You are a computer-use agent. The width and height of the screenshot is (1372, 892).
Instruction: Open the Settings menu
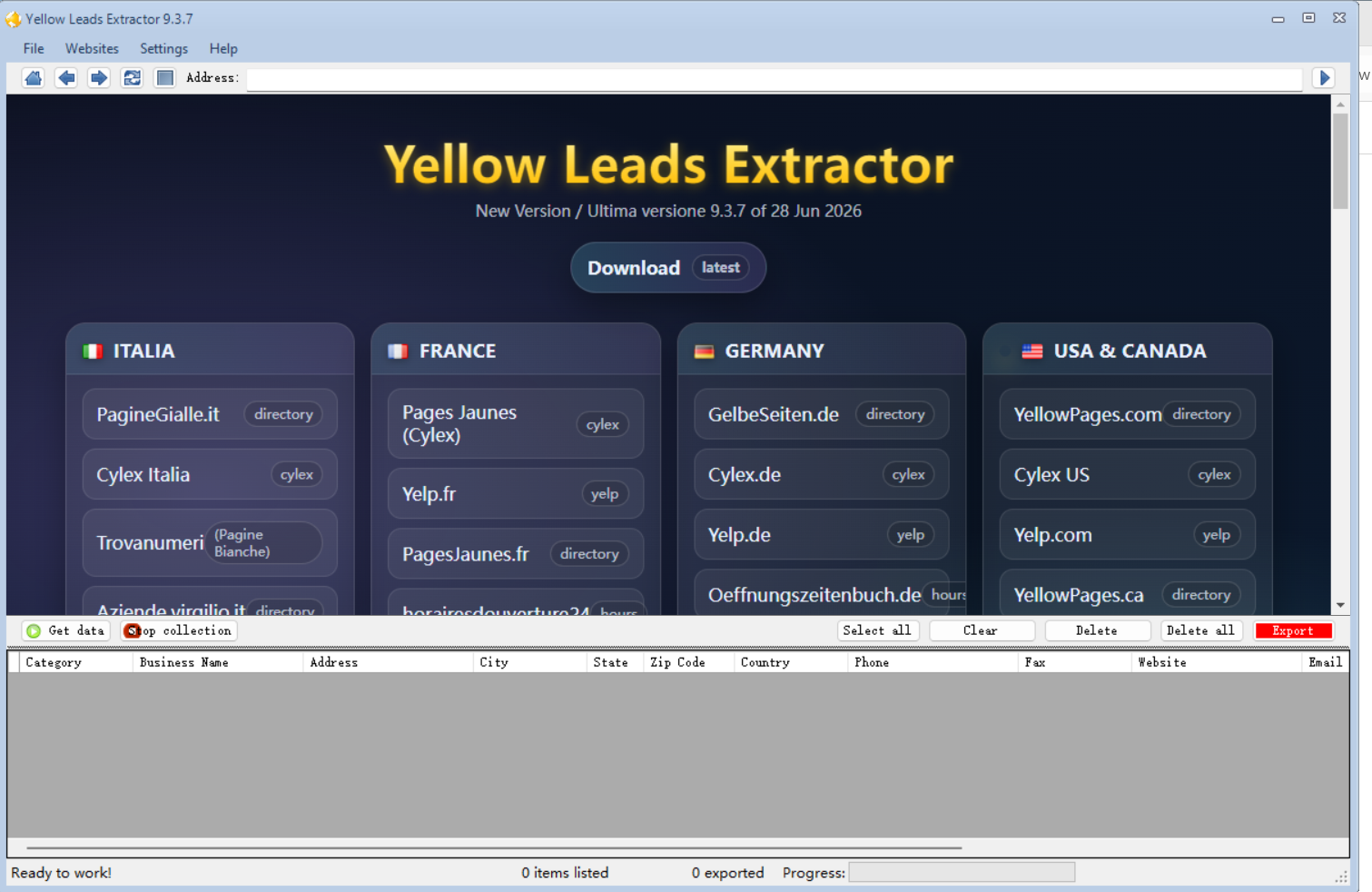[x=163, y=48]
